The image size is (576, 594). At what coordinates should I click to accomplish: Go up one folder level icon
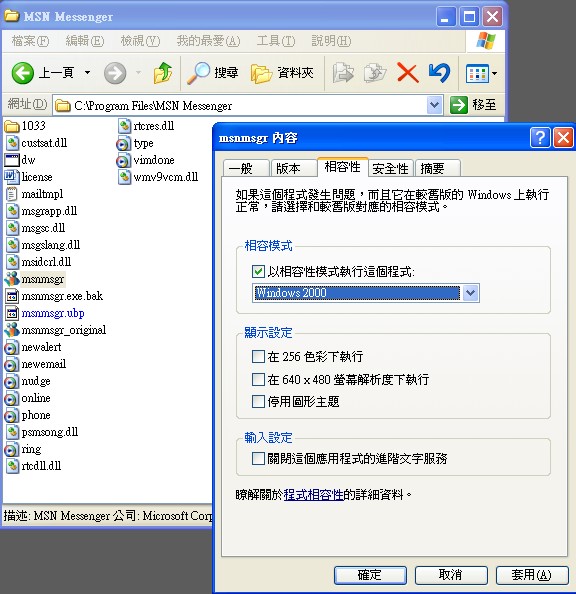point(163,73)
